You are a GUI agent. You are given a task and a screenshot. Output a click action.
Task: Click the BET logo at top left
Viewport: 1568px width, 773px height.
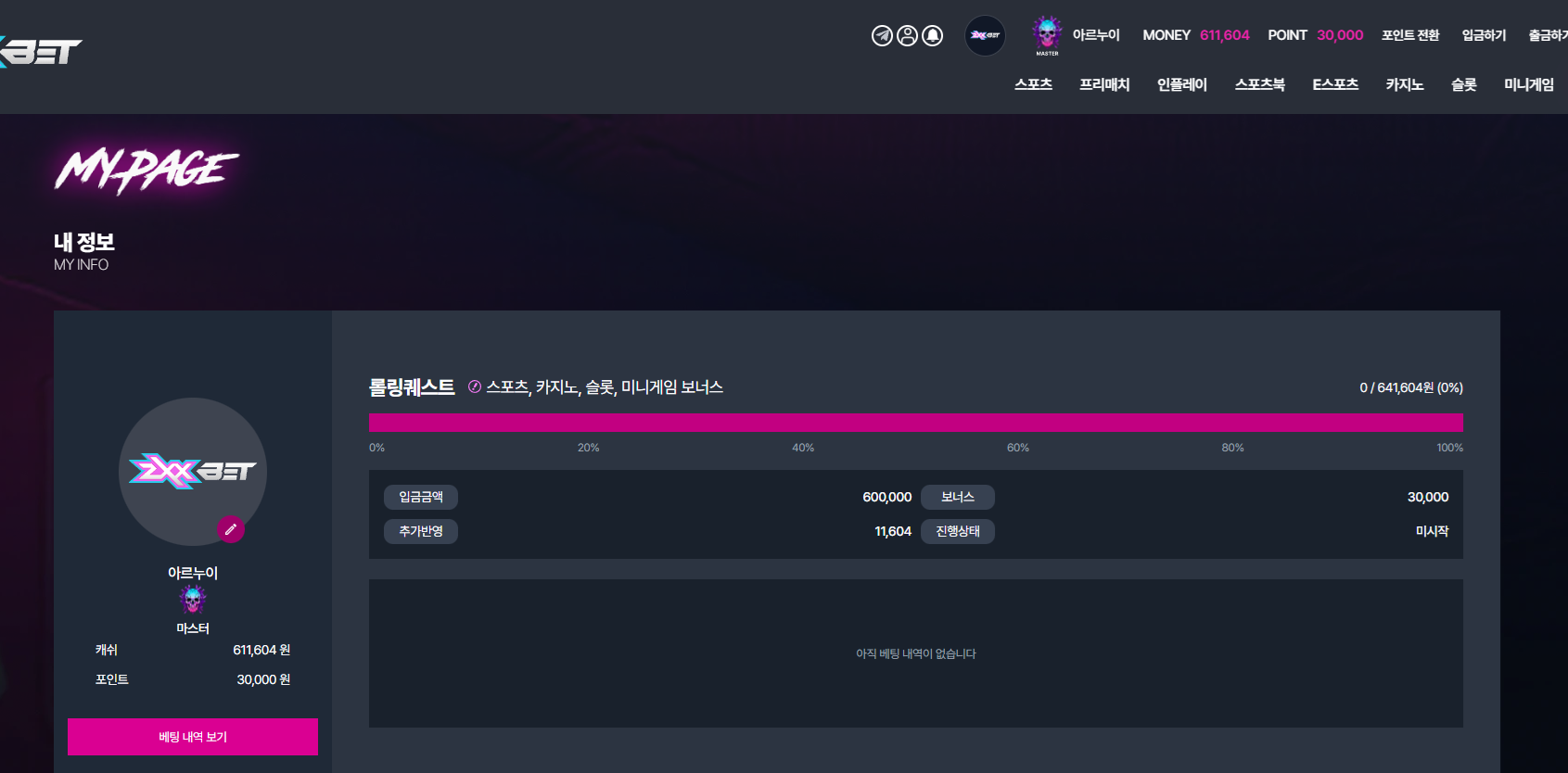[41, 52]
